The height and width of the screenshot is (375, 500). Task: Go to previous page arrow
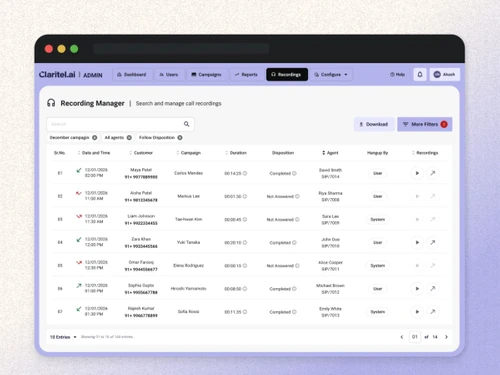402,337
